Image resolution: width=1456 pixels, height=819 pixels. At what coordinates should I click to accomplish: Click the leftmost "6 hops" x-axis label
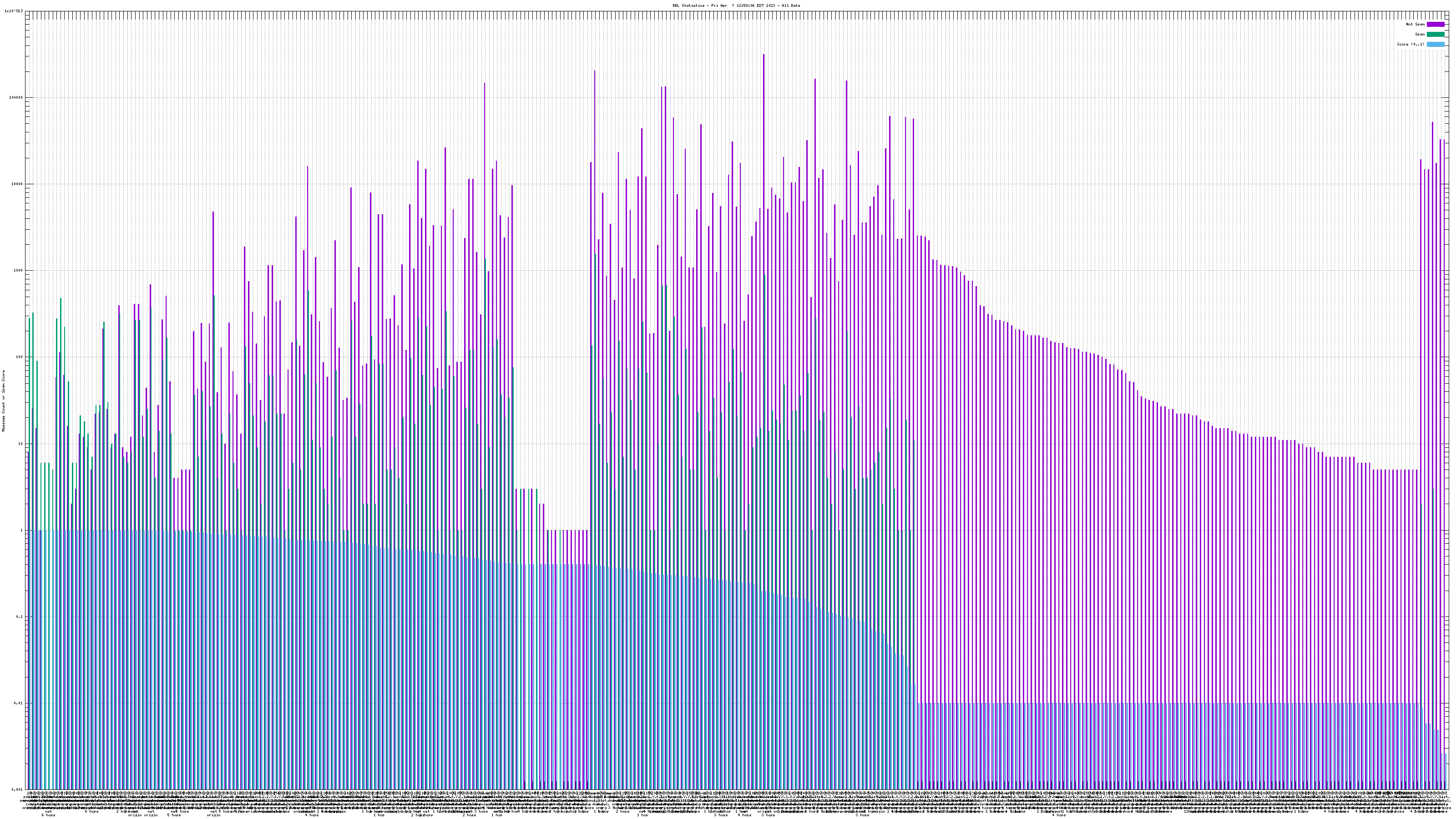49,815
